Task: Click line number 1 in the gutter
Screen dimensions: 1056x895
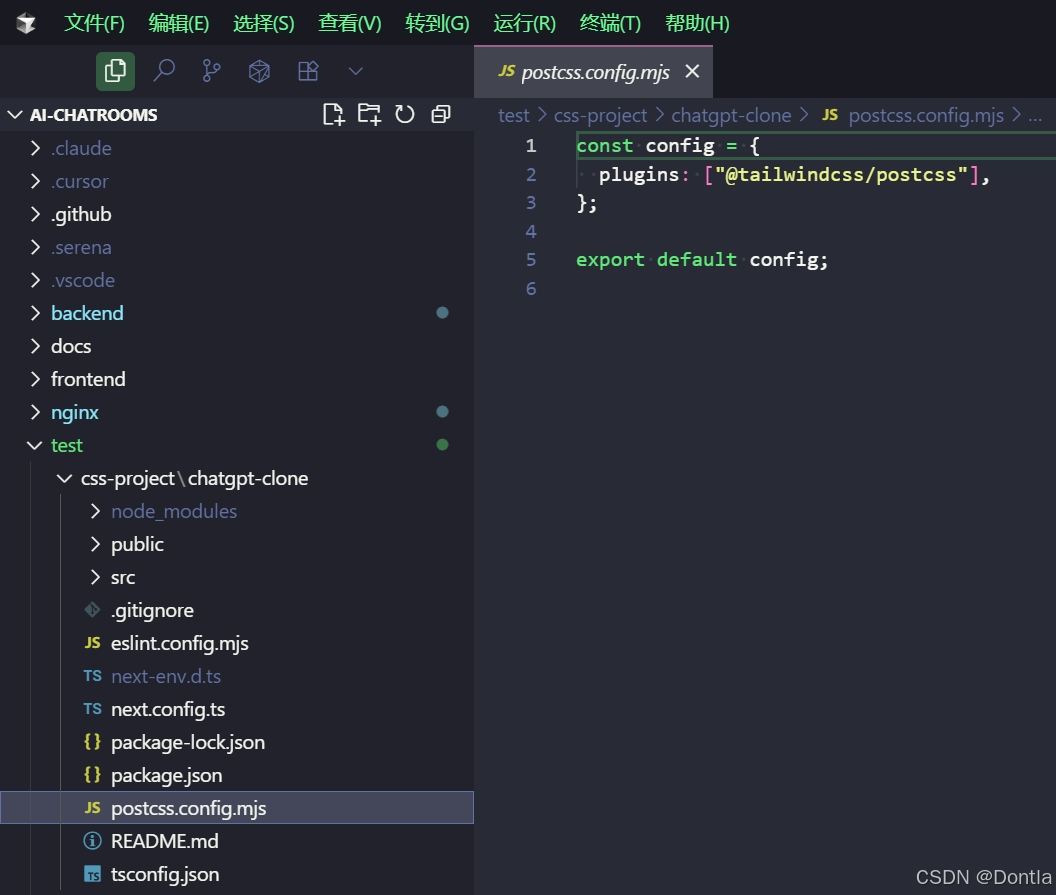Action: click(531, 145)
